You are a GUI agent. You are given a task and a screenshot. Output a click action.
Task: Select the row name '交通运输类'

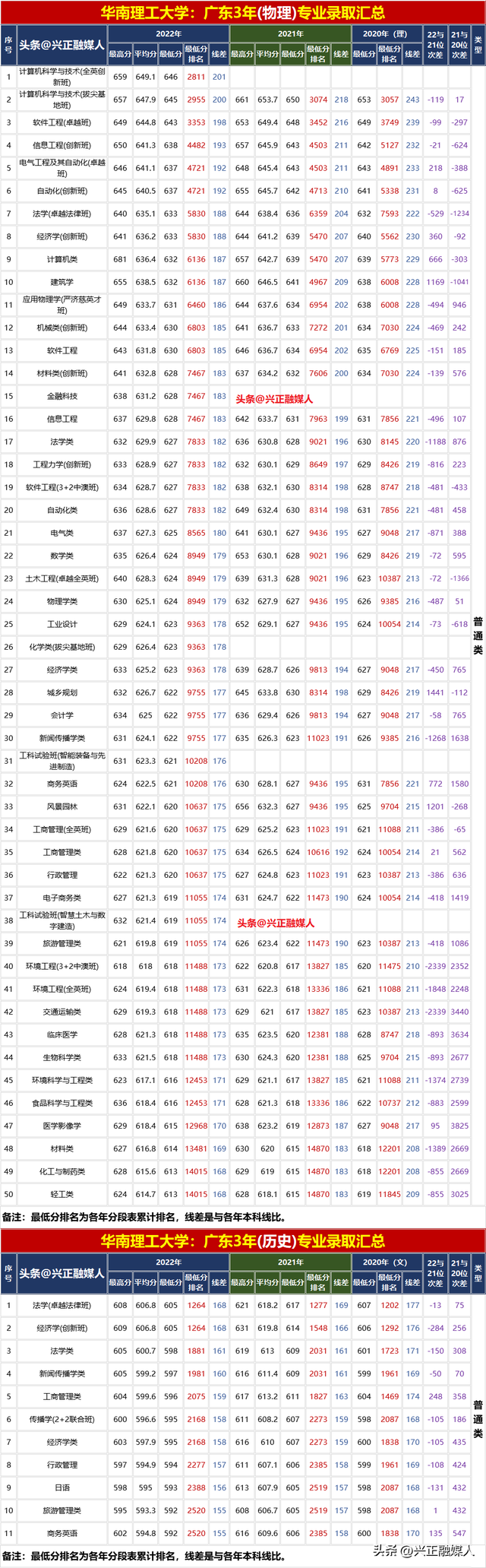click(x=62, y=1012)
